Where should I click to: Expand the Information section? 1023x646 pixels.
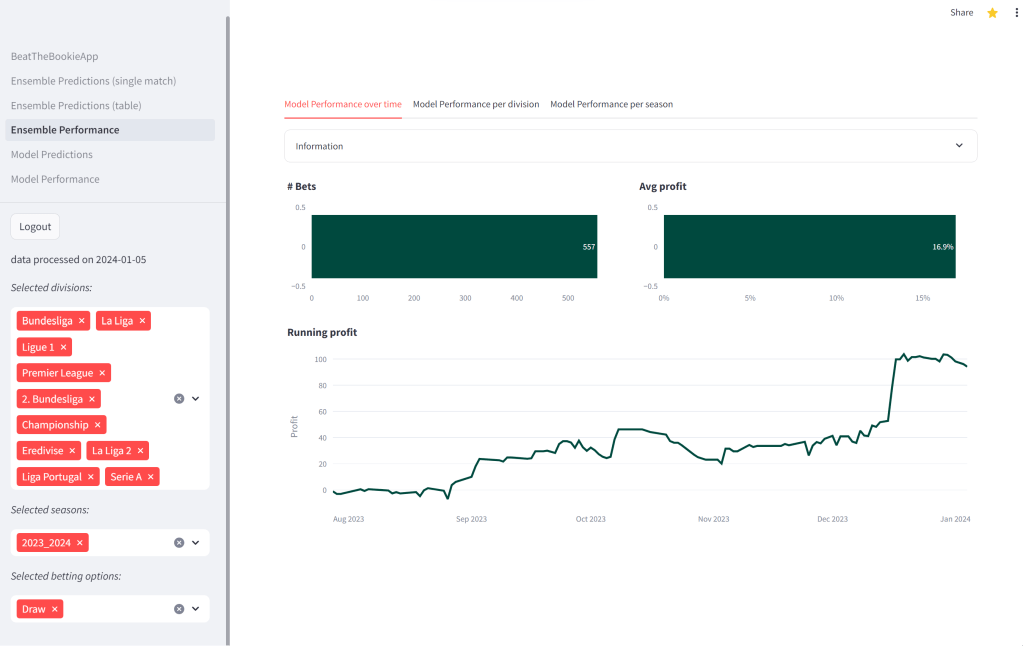click(x=630, y=146)
